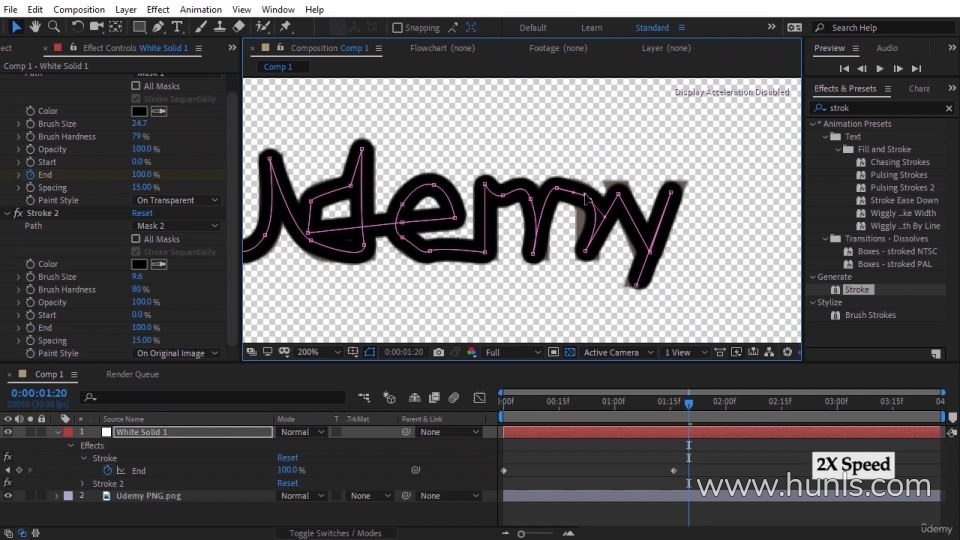Open the Stroke Color swatch

139,111
